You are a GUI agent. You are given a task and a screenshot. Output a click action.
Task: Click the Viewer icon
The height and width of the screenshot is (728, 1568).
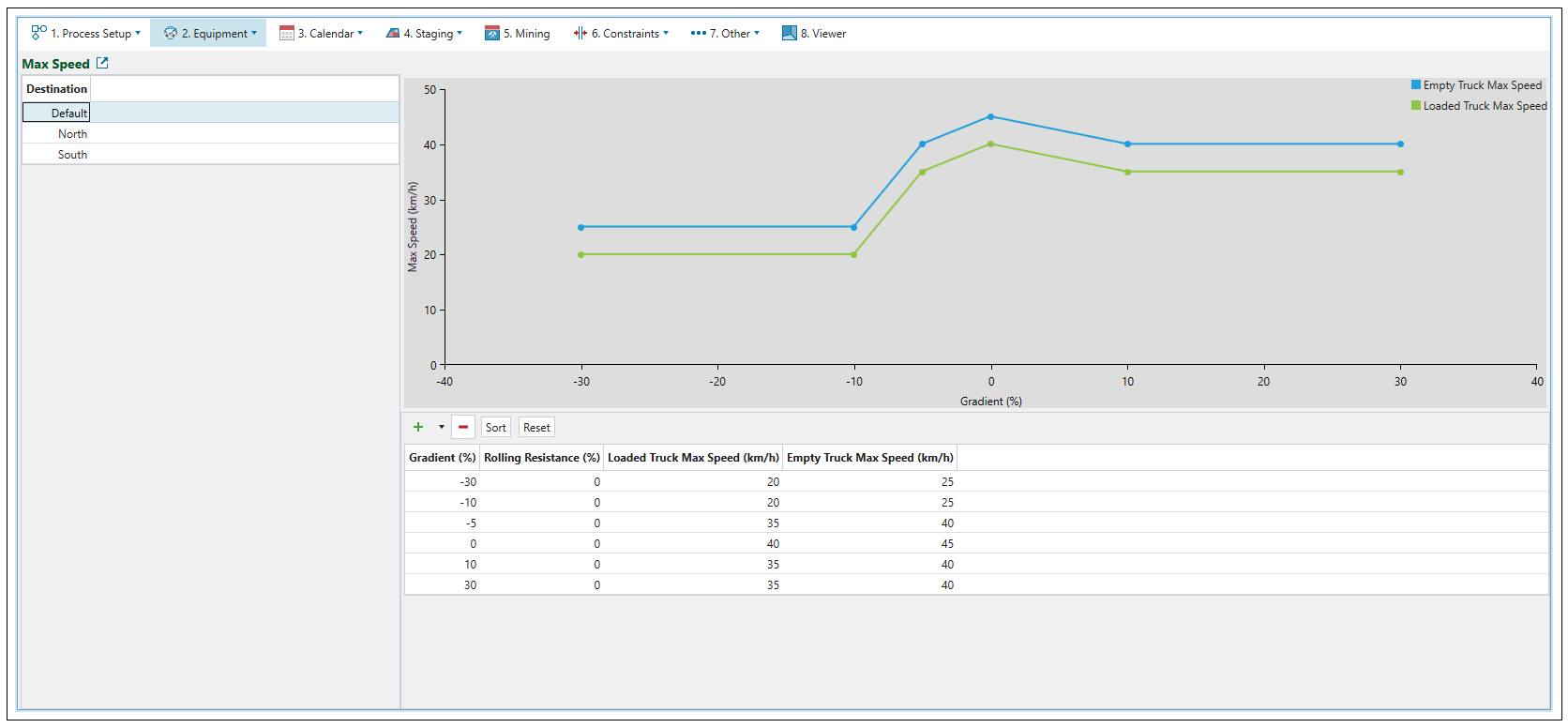pyautogui.click(x=790, y=33)
